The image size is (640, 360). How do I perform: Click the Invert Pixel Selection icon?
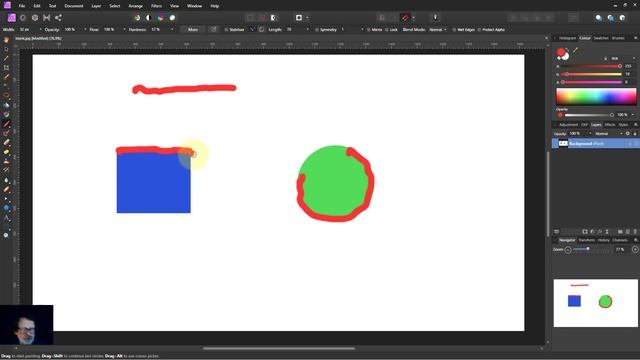273,18
